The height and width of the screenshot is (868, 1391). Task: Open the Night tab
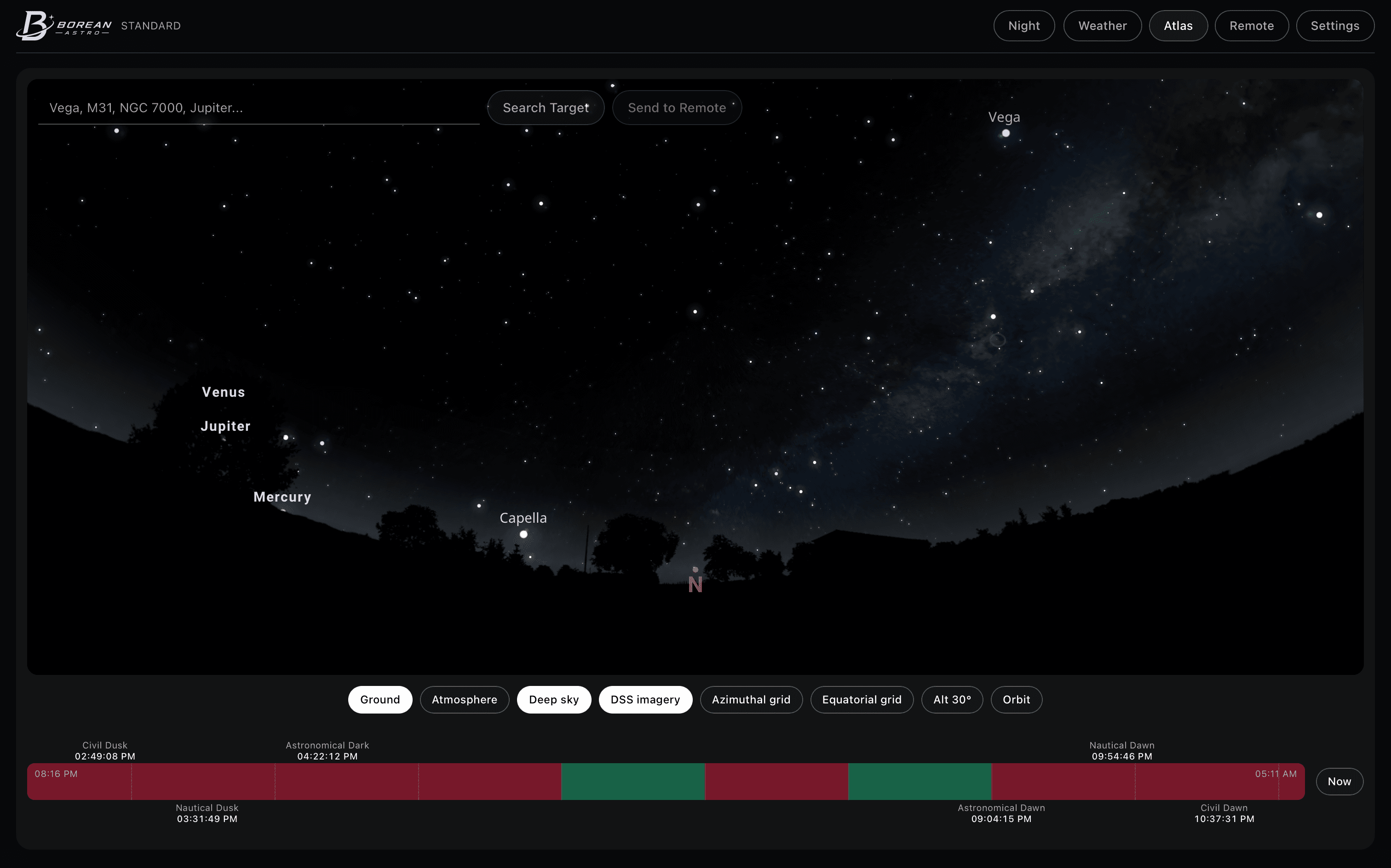click(1023, 26)
